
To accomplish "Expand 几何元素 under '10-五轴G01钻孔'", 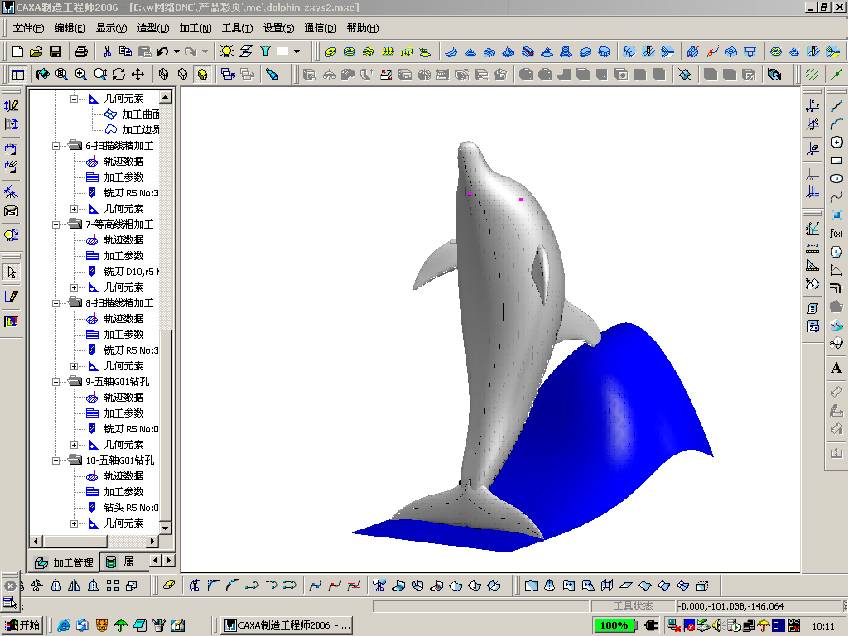I will (75, 523).
